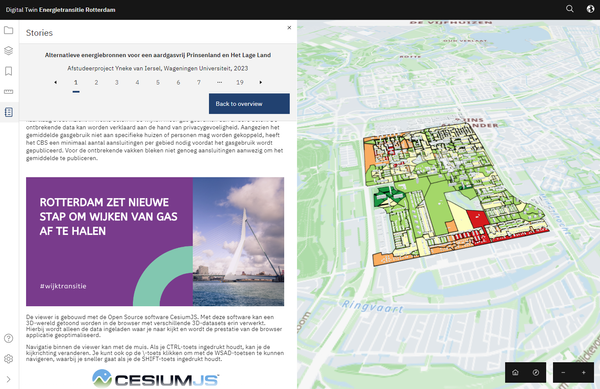
Task: Zoom out the map with minus
Action: click(563, 372)
